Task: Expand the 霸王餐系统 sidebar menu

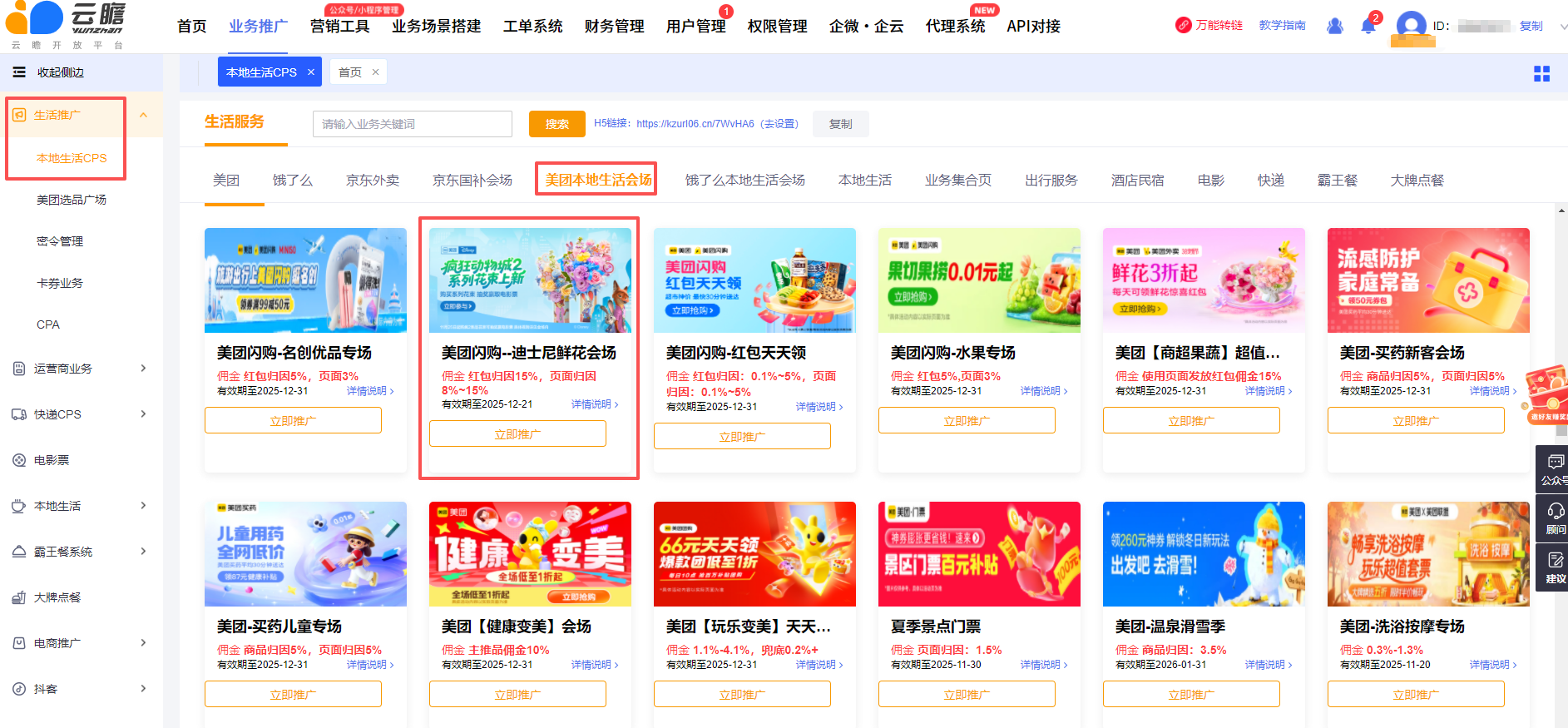Action: coord(143,552)
